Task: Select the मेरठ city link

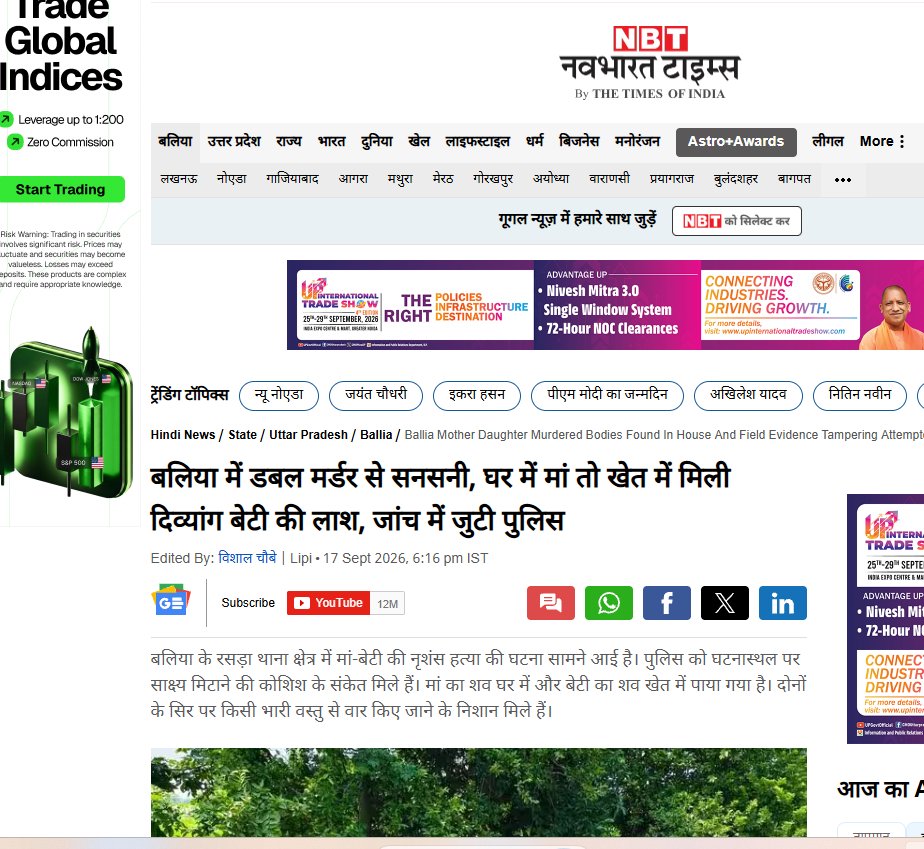Action: tap(443, 179)
